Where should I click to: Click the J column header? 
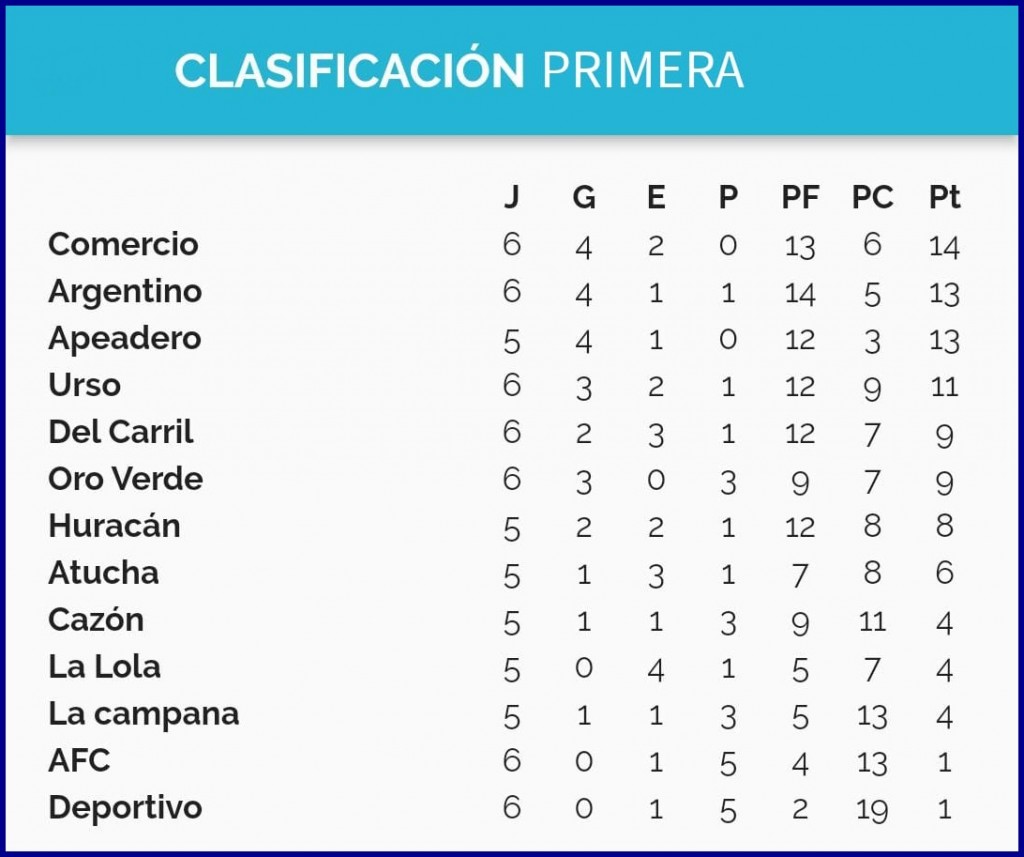pyautogui.click(x=511, y=198)
